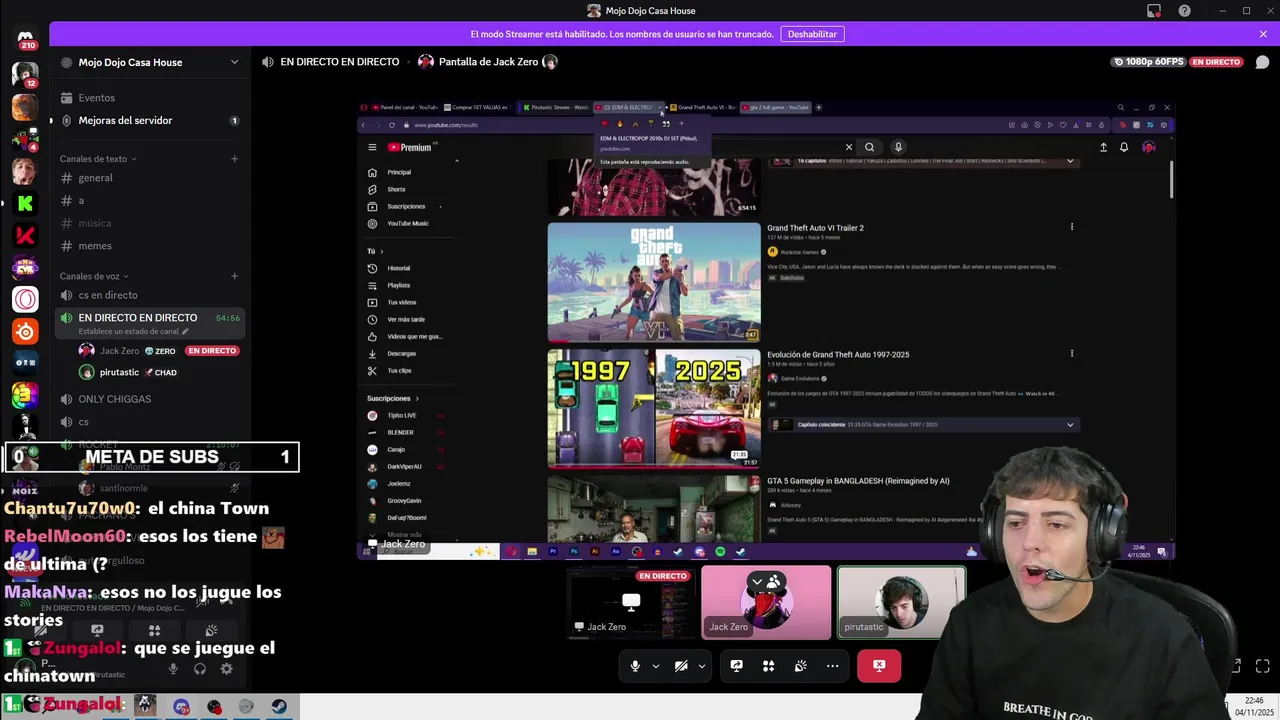Open the general text channel

tap(150, 178)
